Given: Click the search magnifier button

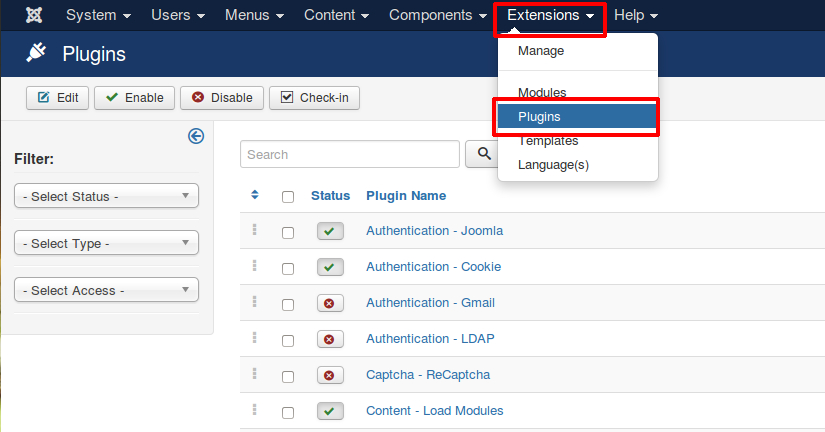Looking at the screenshot, I should [x=484, y=154].
